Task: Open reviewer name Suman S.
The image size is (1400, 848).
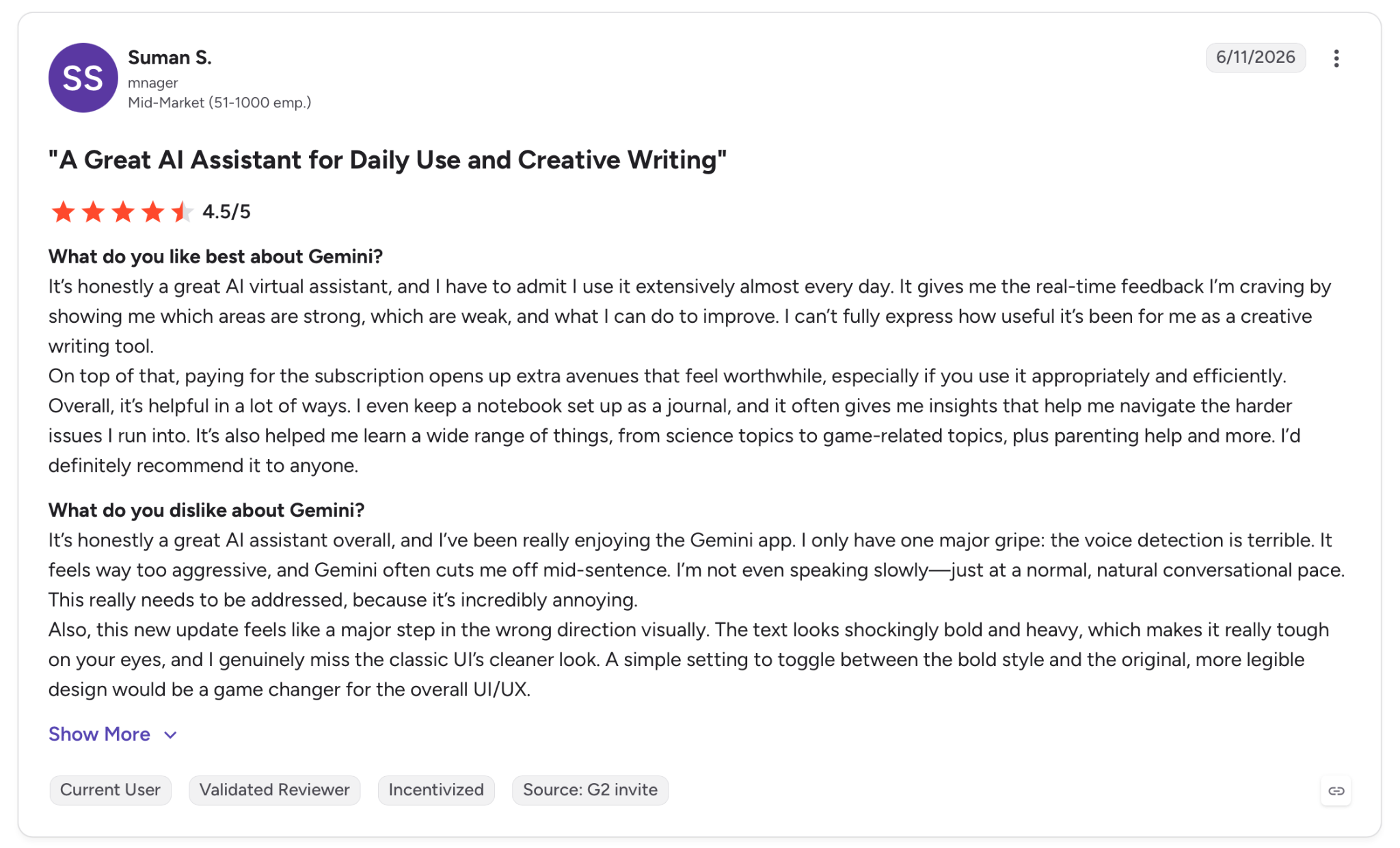Action: (170, 57)
